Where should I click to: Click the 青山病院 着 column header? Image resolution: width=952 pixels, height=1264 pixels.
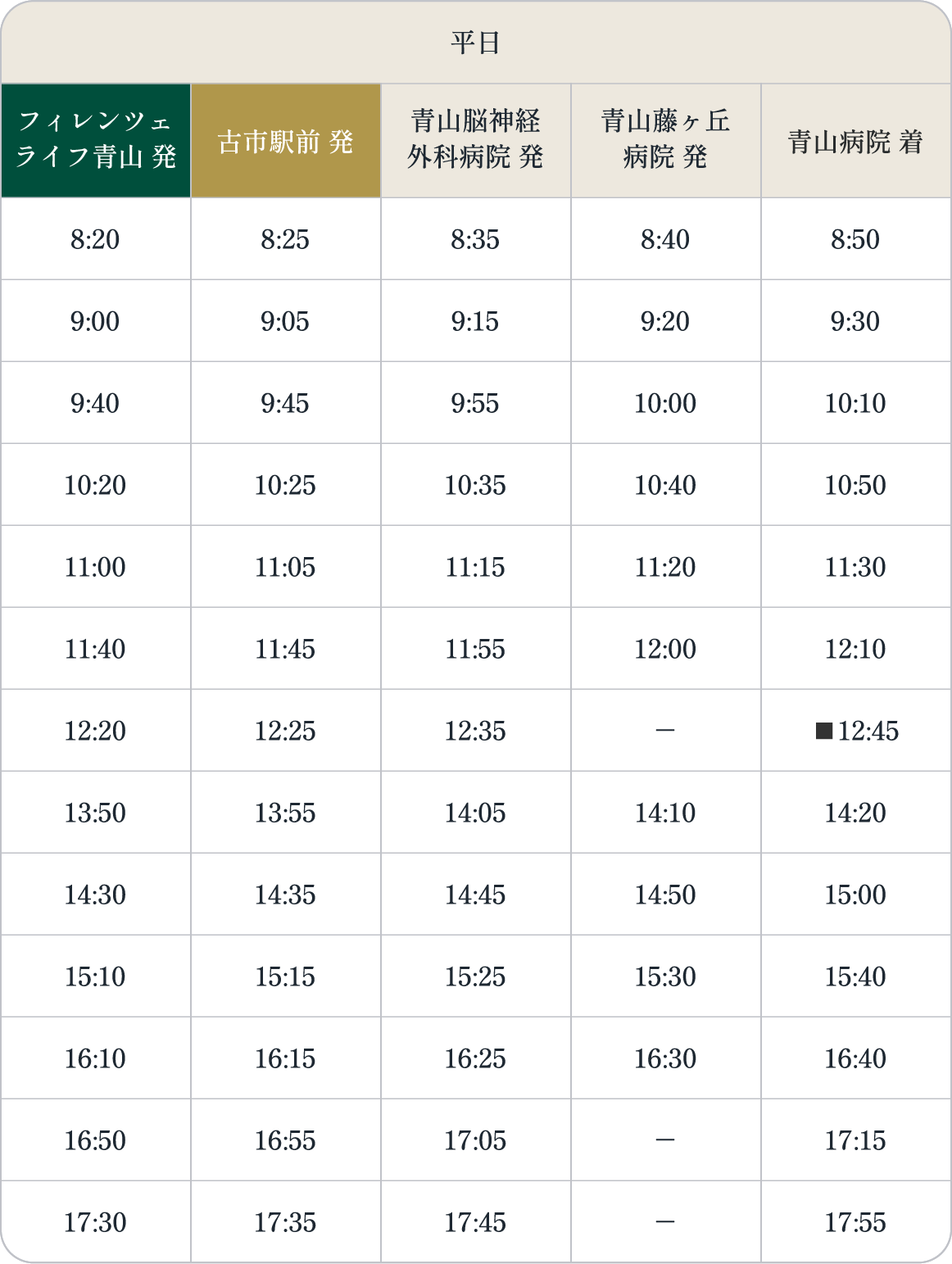point(856,140)
